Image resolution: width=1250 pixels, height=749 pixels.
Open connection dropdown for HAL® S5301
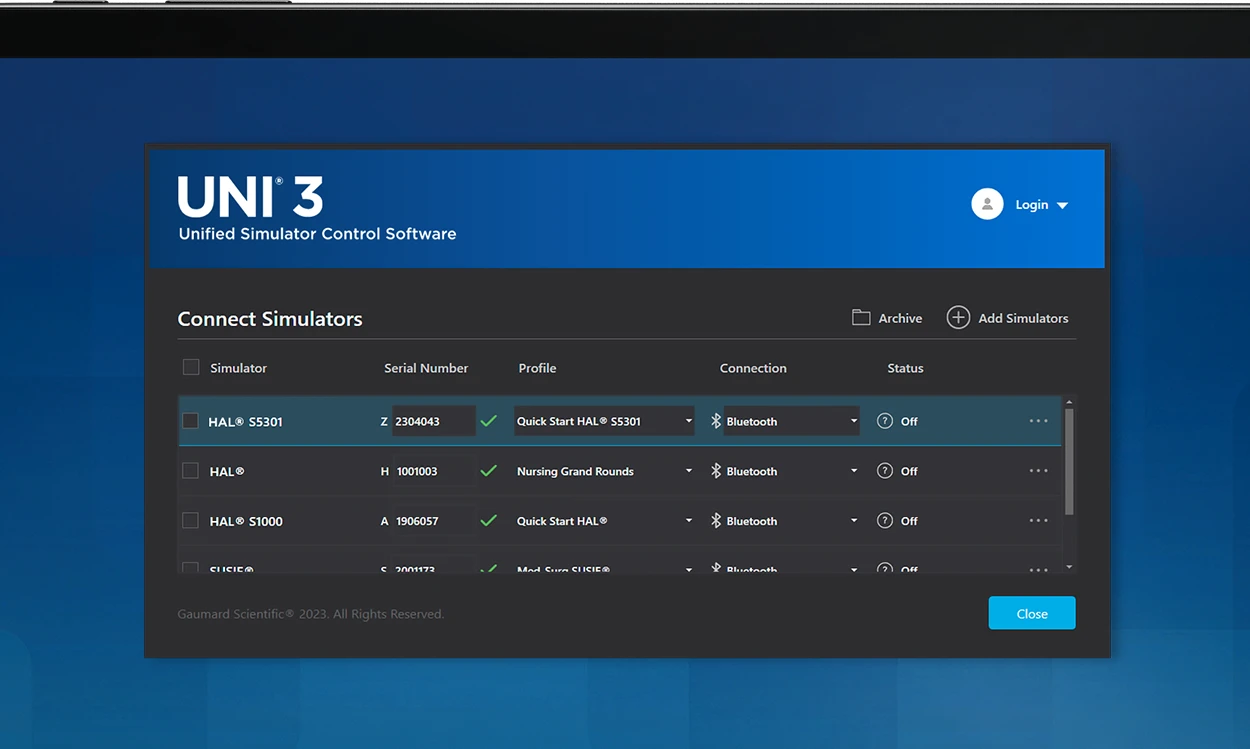coord(791,421)
